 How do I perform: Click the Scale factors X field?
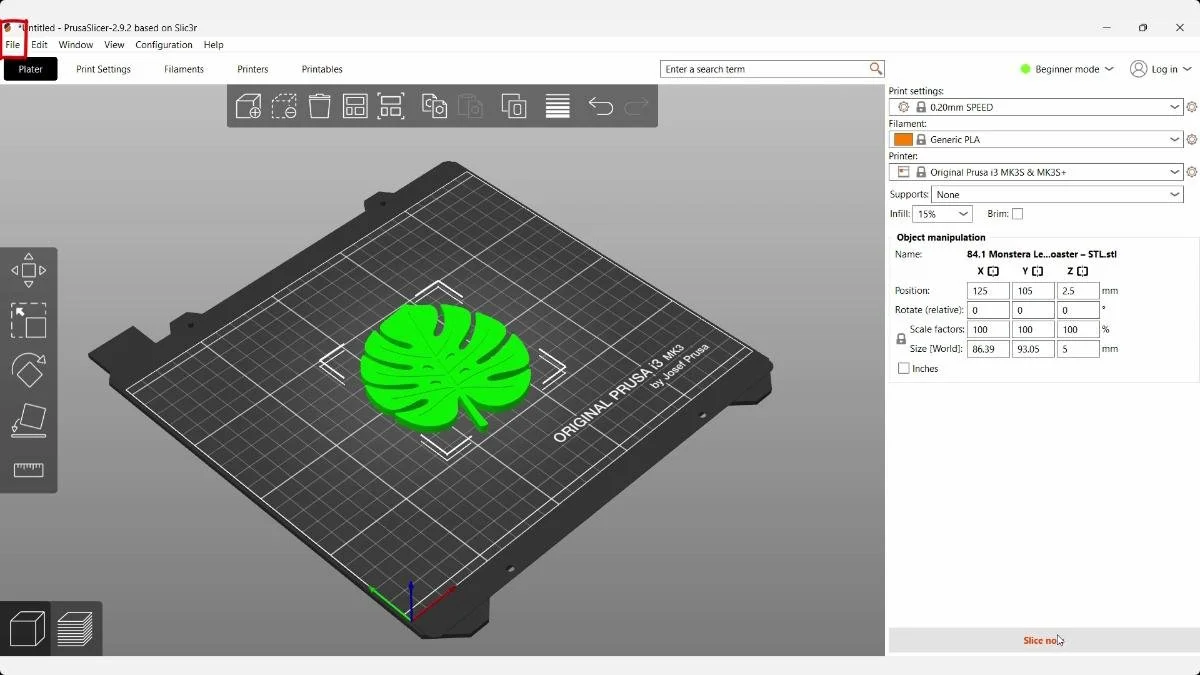[988, 329]
